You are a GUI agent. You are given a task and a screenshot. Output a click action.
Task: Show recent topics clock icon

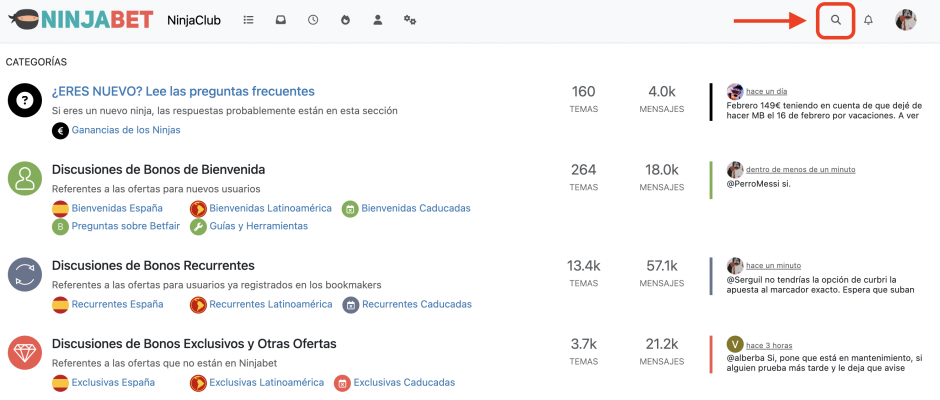313,20
